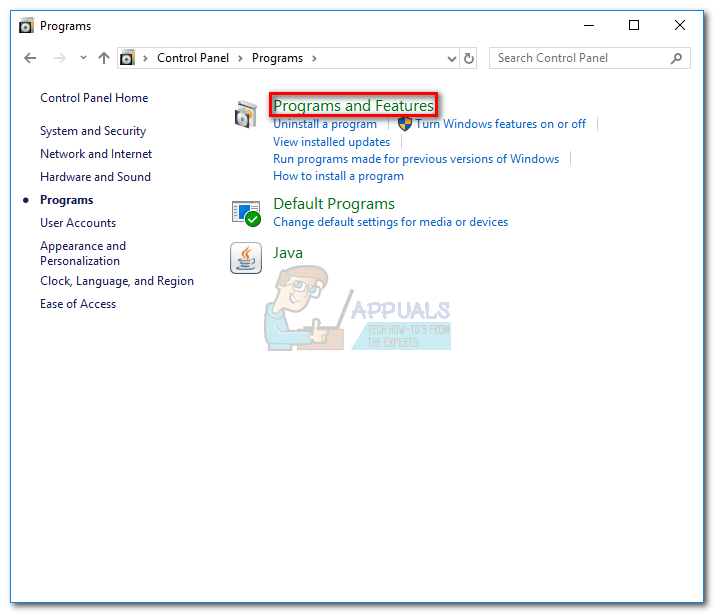Close the Programs window
Screen dimensions: 715x614
click(x=679, y=25)
